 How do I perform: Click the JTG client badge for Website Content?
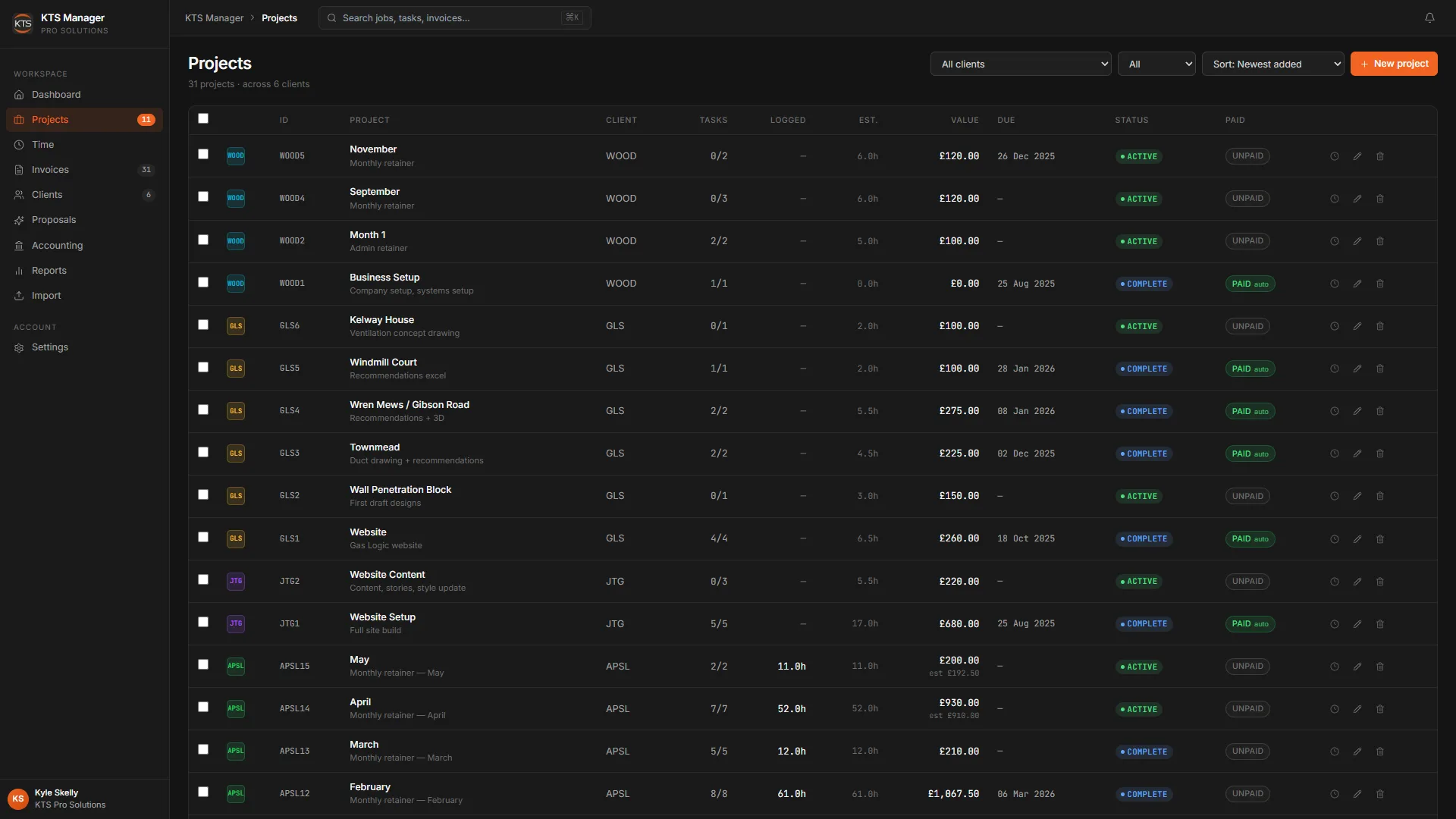coord(236,582)
